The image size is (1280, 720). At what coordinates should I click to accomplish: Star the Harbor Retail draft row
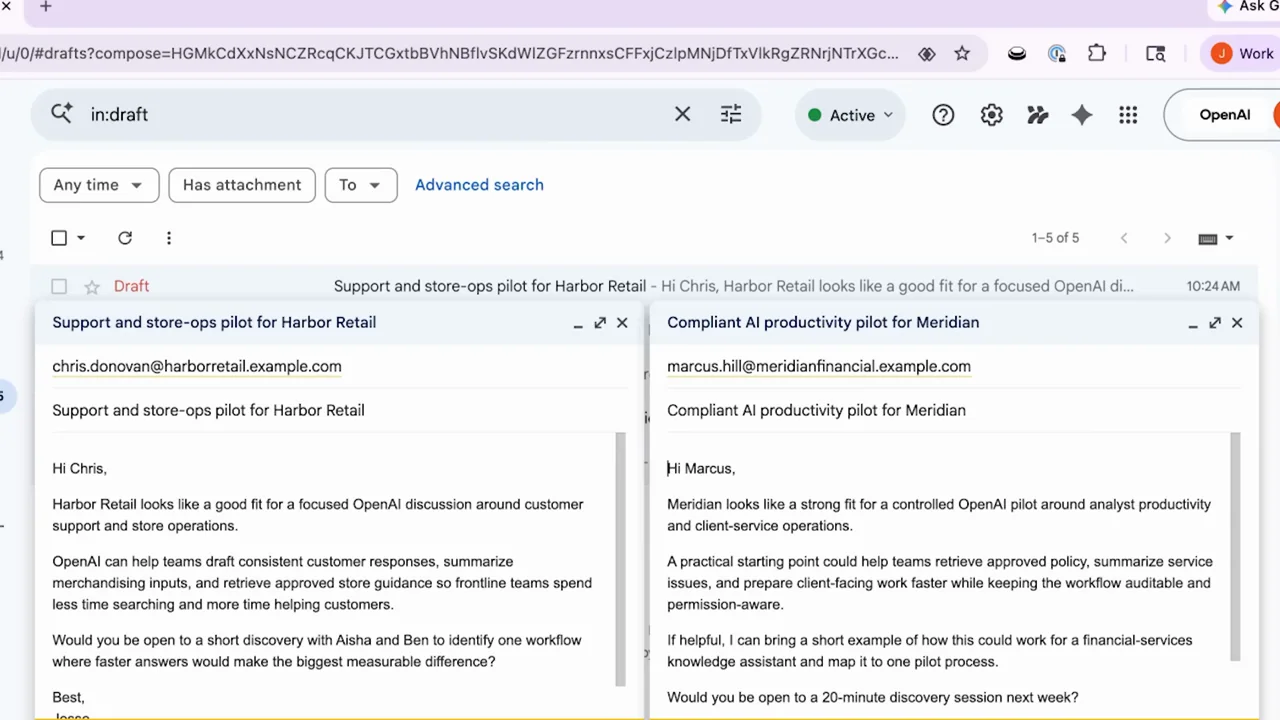pos(92,287)
